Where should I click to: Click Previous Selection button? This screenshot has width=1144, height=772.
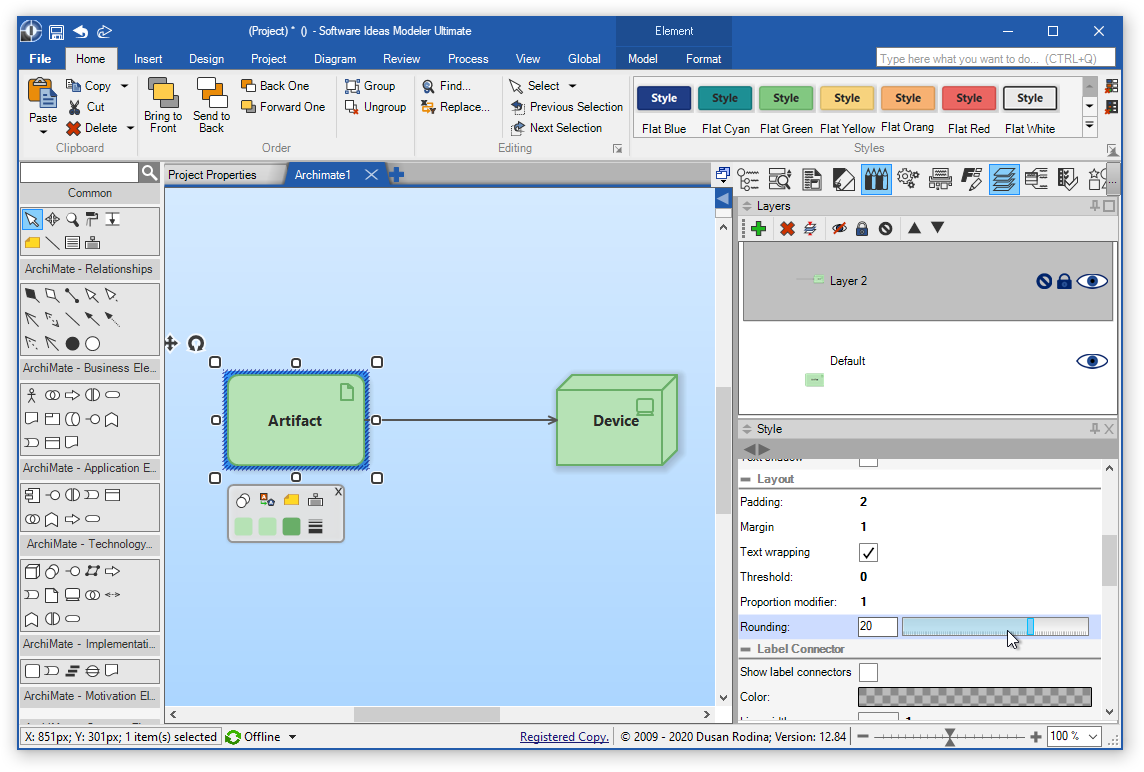pos(567,107)
